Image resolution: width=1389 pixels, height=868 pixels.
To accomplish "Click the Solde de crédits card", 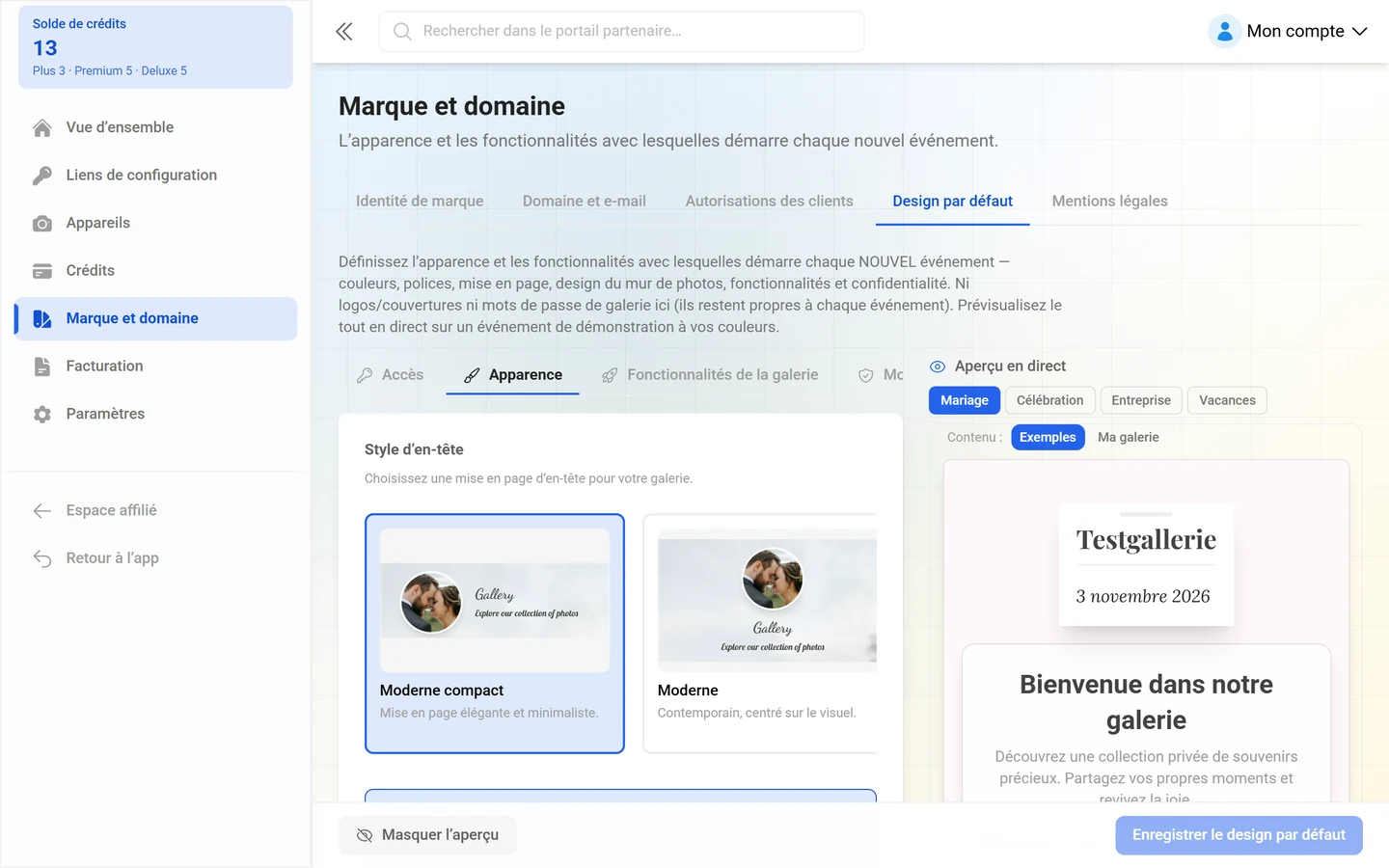I will (155, 47).
